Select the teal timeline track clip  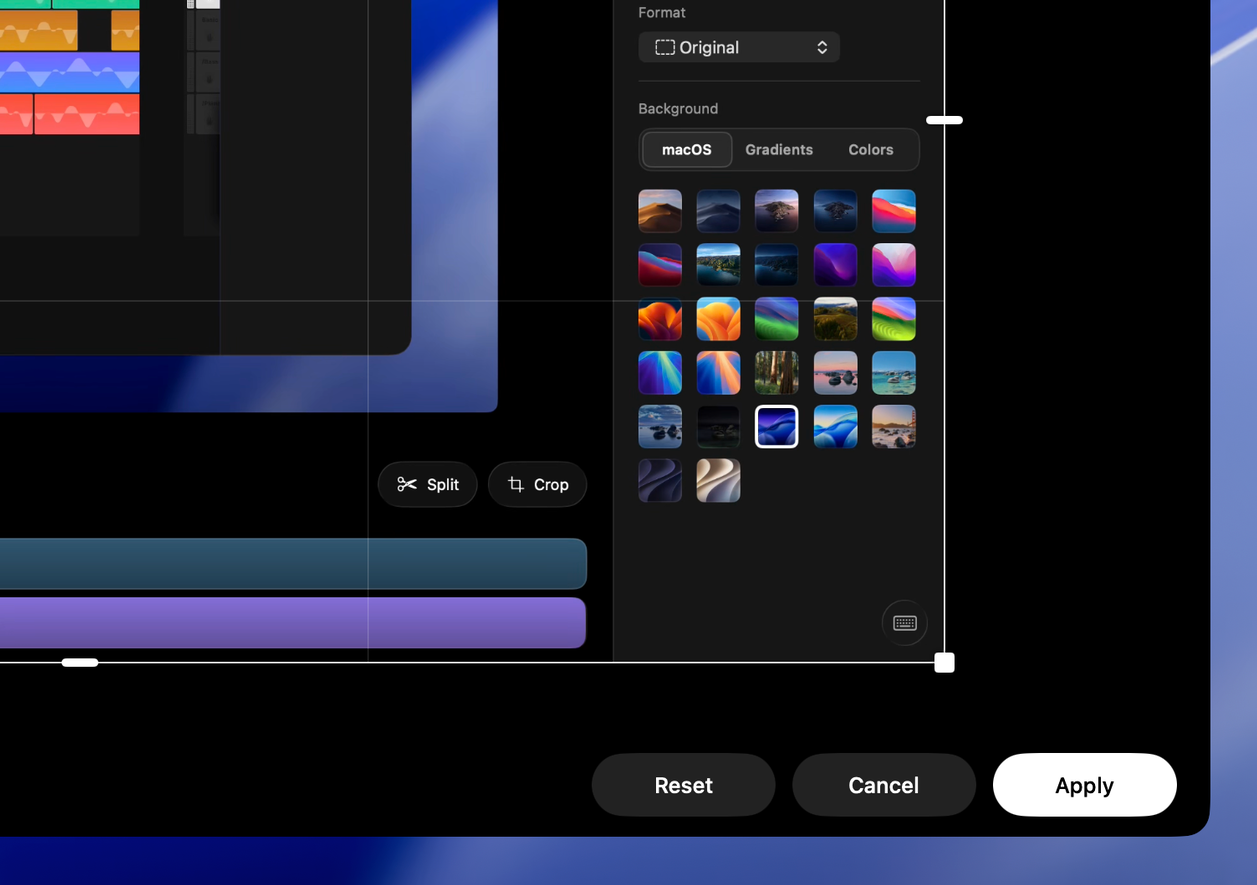293,564
